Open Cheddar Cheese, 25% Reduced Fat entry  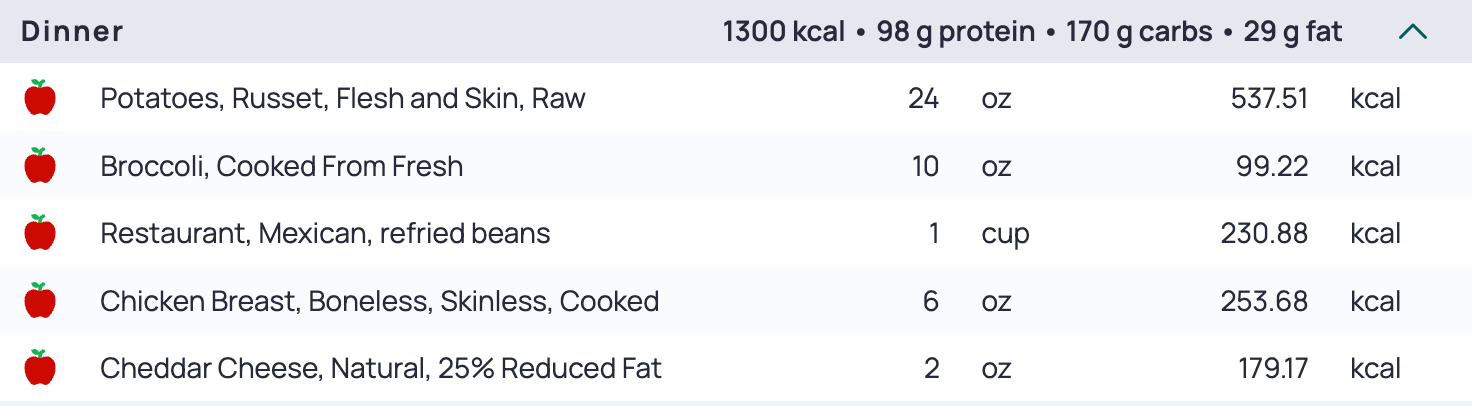[x=381, y=369]
